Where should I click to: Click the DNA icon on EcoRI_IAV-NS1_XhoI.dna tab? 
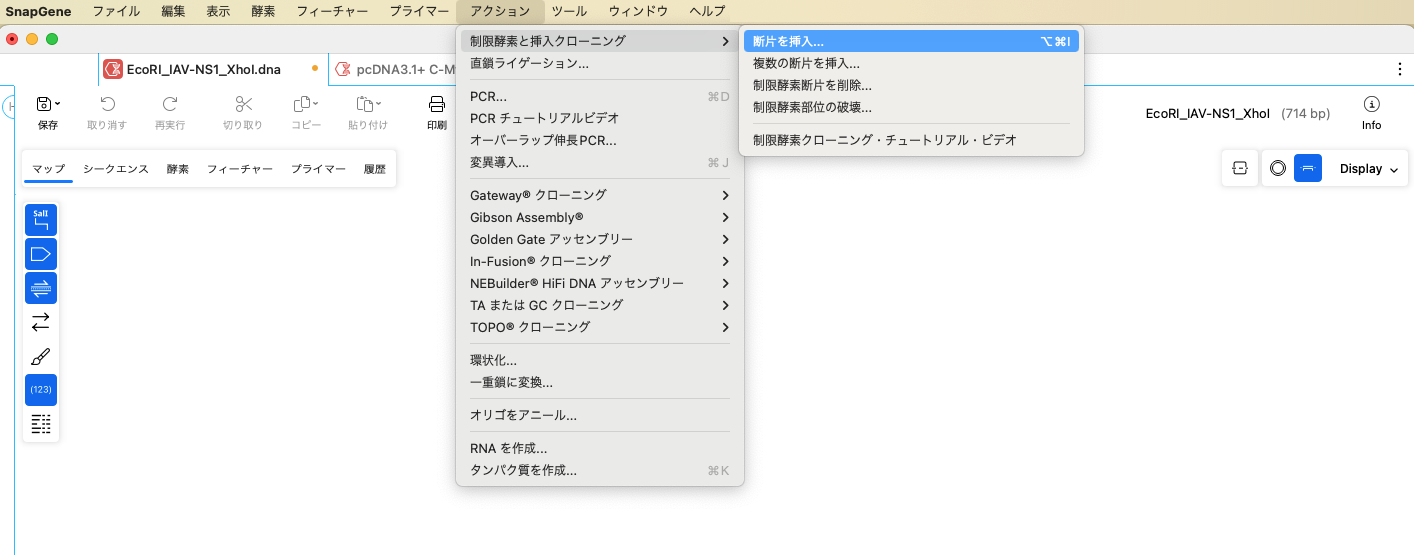[x=113, y=69]
